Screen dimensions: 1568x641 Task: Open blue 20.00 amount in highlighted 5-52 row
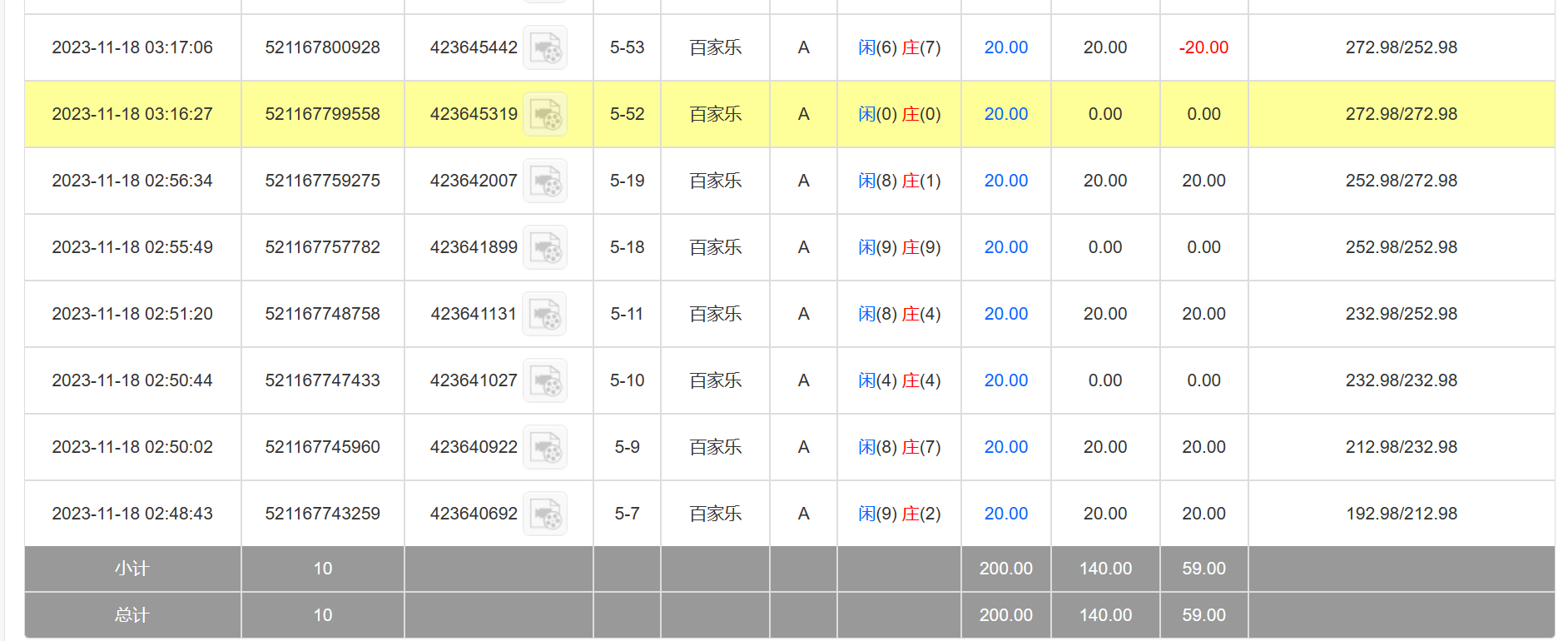click(1005, 114)
